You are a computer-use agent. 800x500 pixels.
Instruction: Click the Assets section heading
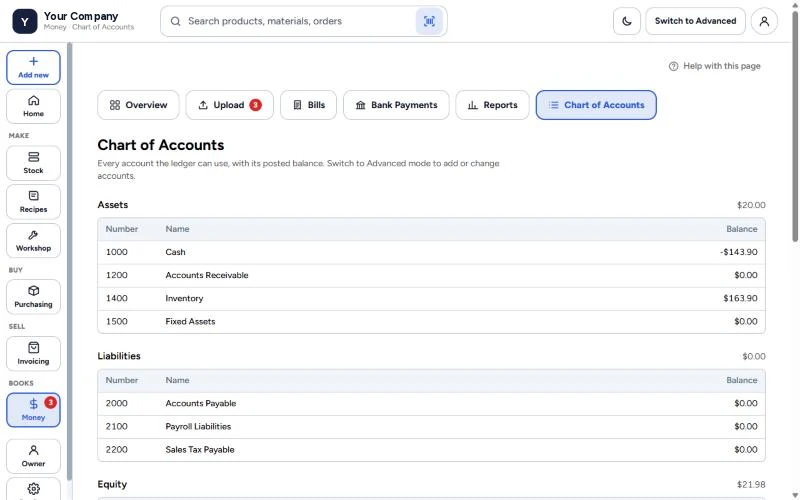[x=113, y=205]
